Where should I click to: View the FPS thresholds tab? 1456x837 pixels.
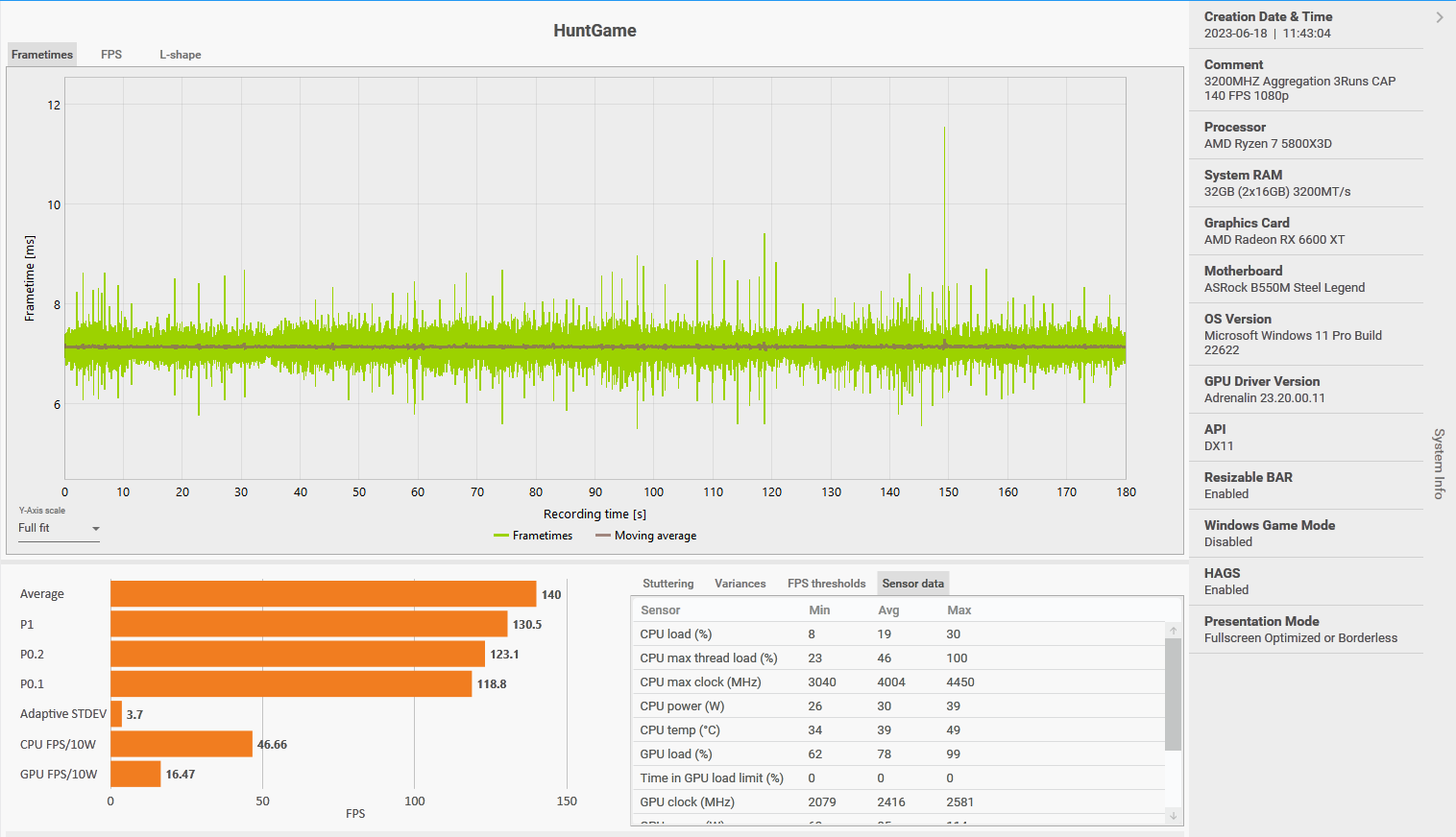[x=826, y=583]
